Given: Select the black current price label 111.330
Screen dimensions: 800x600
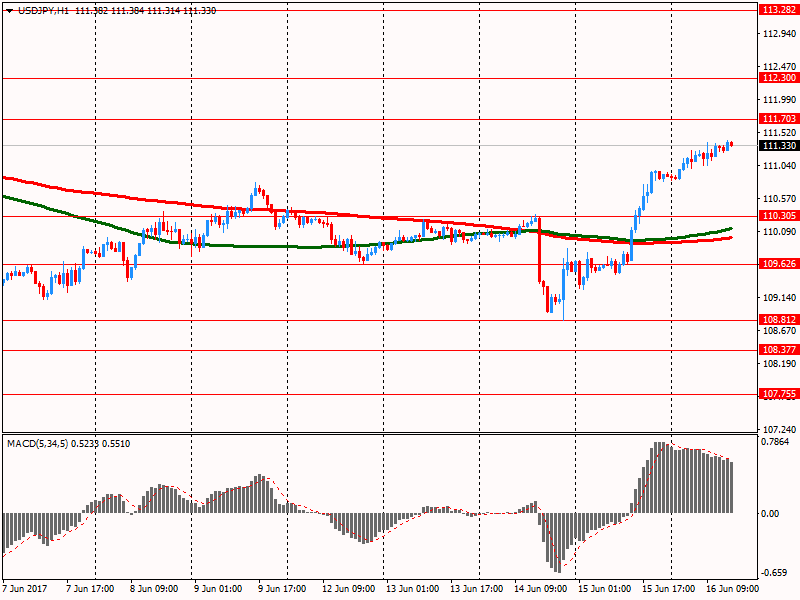Looking at the screenshot, I should coord(779,145).
